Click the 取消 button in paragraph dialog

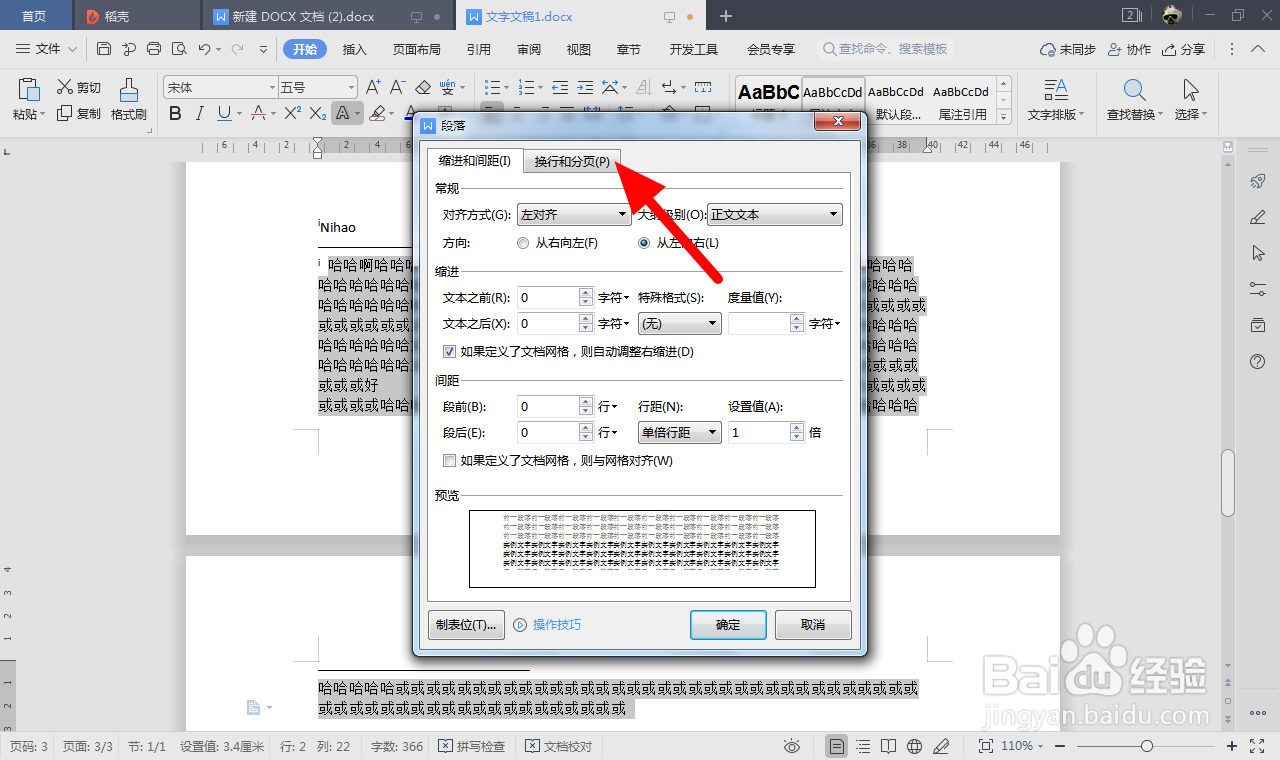point(813,625)
